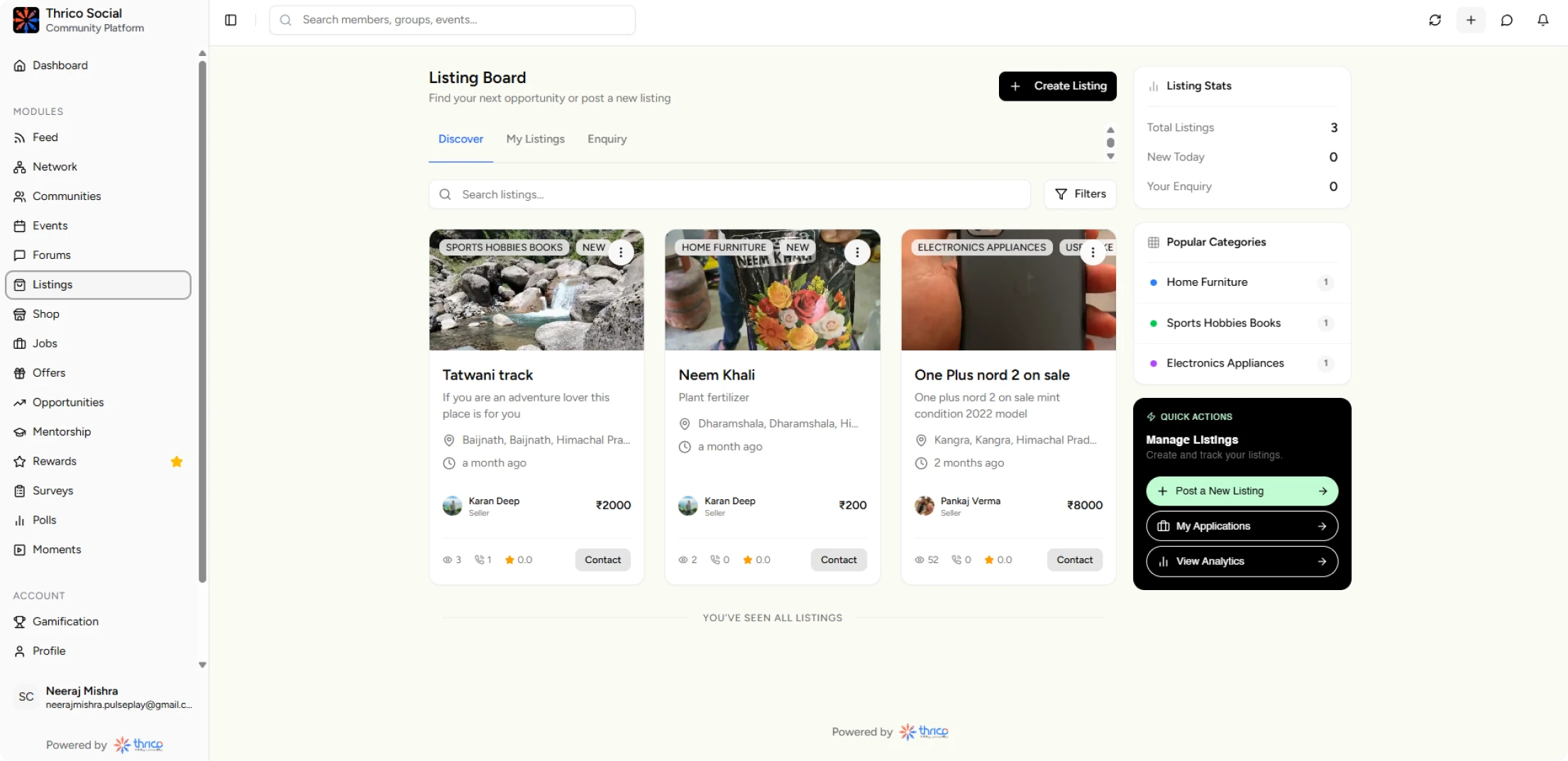The image size is (1568, 761).
Task: Open three-dot menu on Tatwani track card
Action: [x=621, y=252]
